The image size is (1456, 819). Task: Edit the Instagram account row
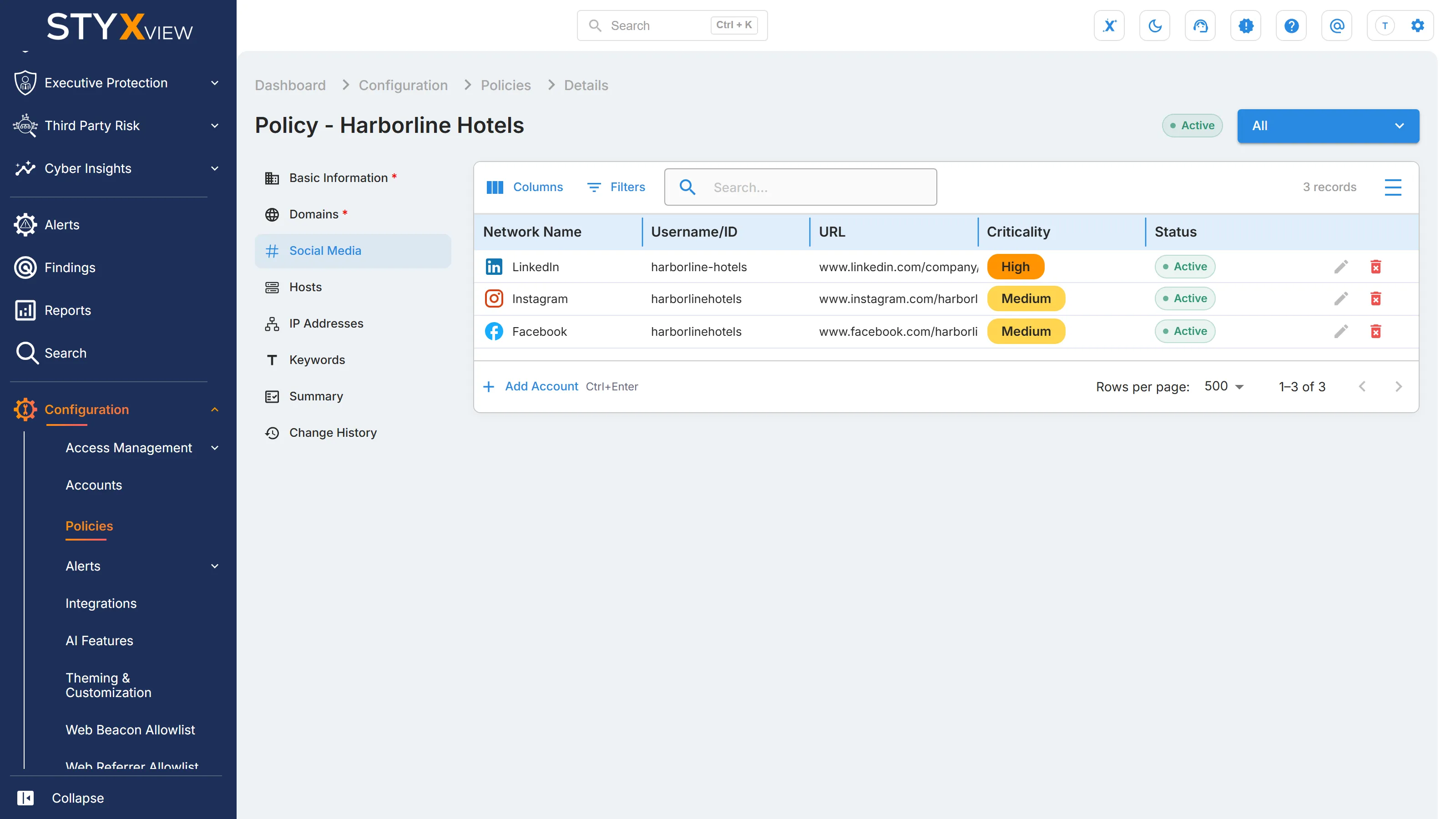tap(1341, 298)
